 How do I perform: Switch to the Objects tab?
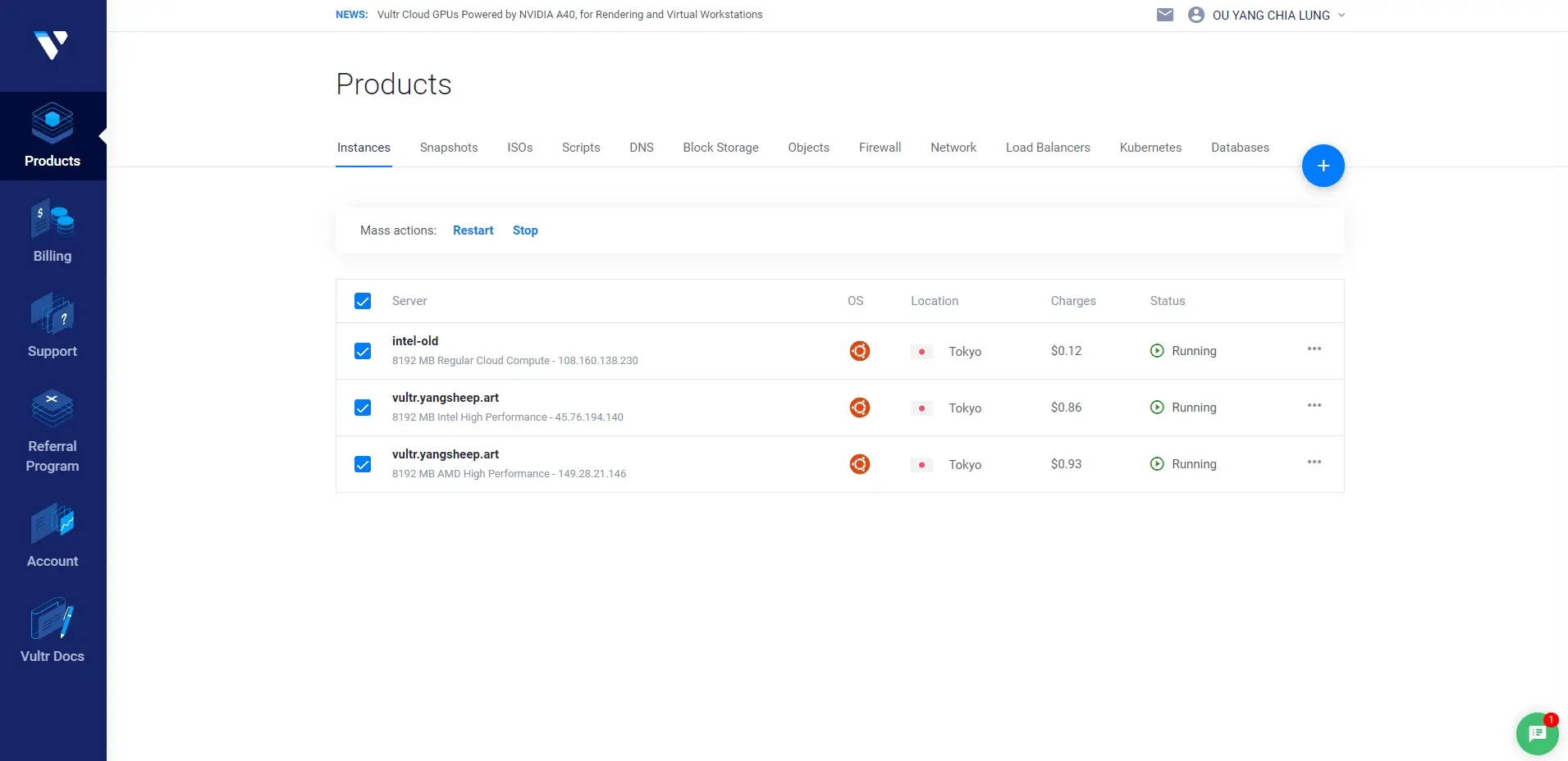(x=809, y=148)
